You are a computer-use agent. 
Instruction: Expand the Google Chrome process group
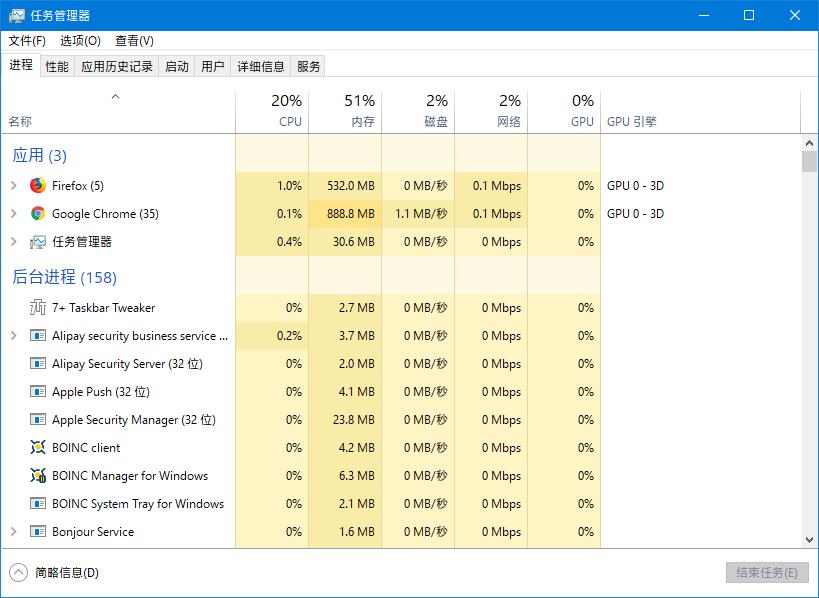click(x=13, y=213)
